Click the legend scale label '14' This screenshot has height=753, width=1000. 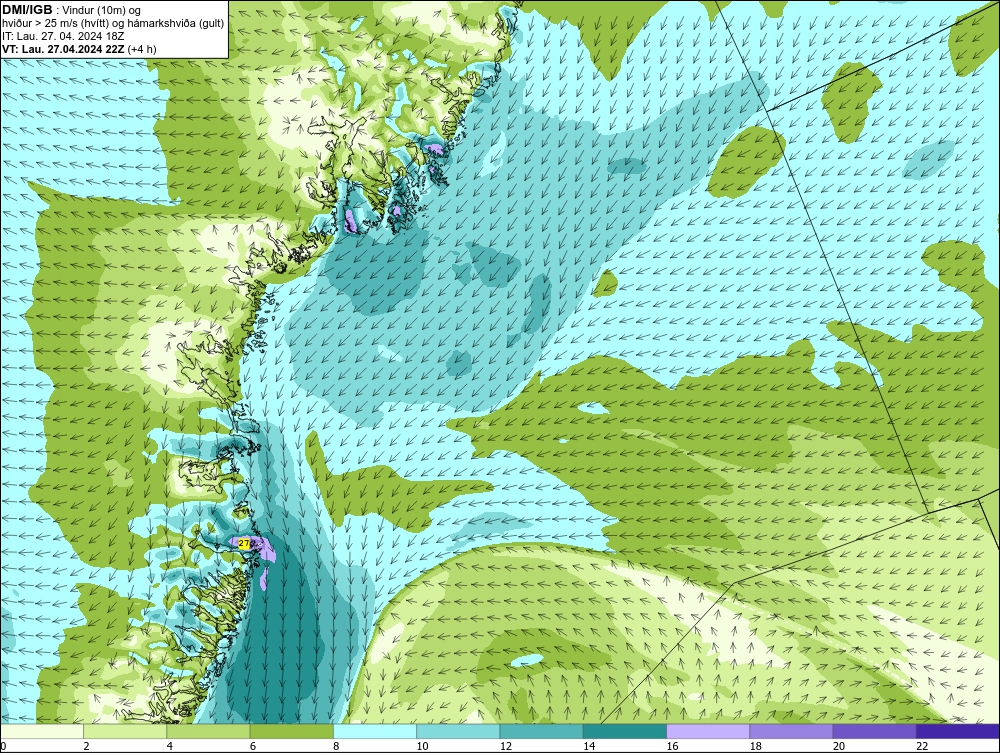coord(589,747)
